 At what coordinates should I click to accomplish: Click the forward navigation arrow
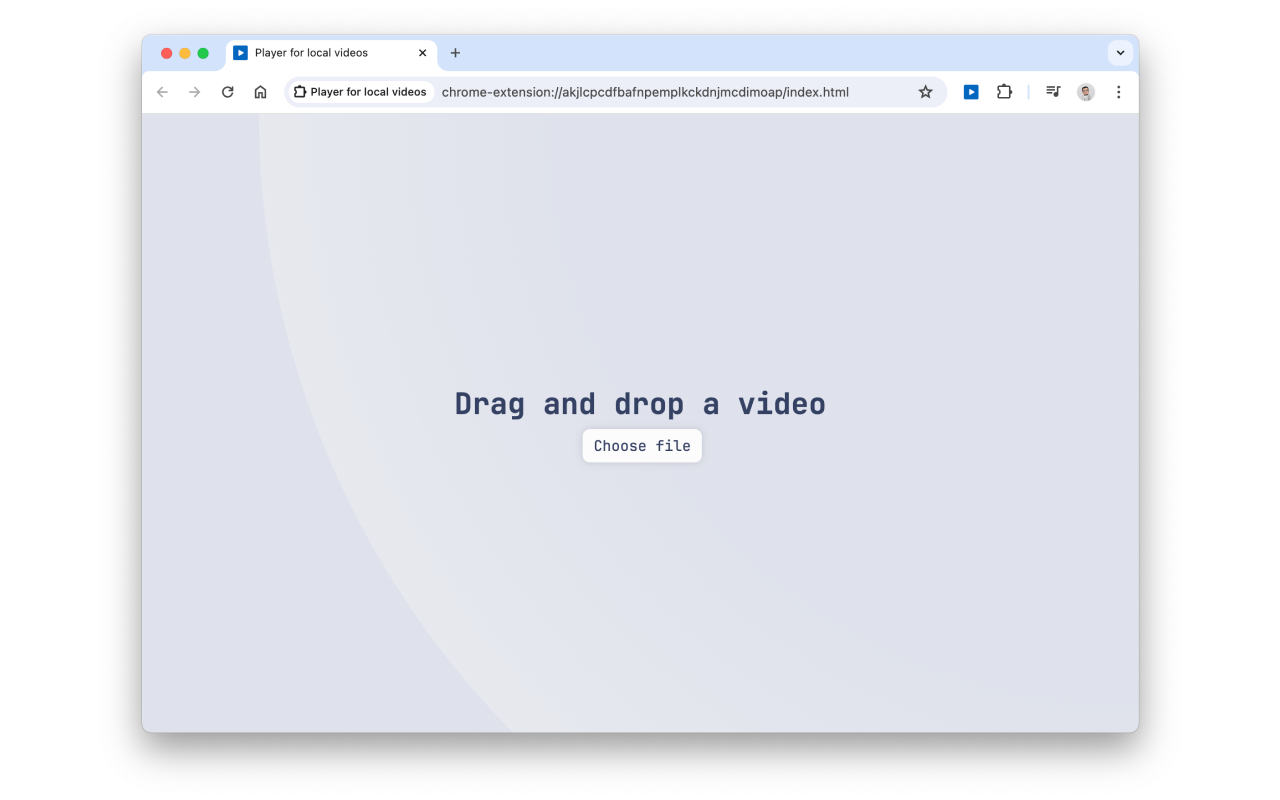pos(194,91)
